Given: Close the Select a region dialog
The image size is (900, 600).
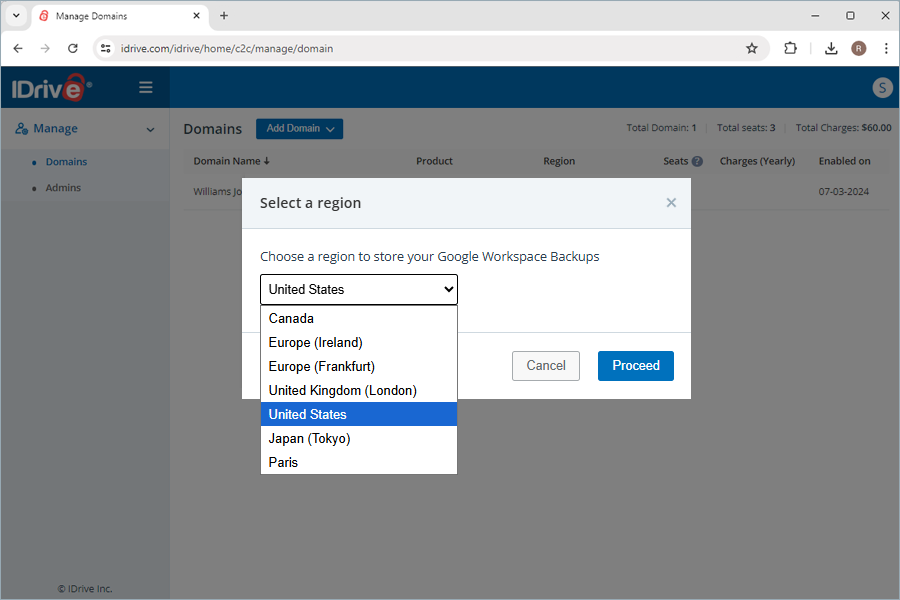Looking at the screenshot, I should coord(671,203).
